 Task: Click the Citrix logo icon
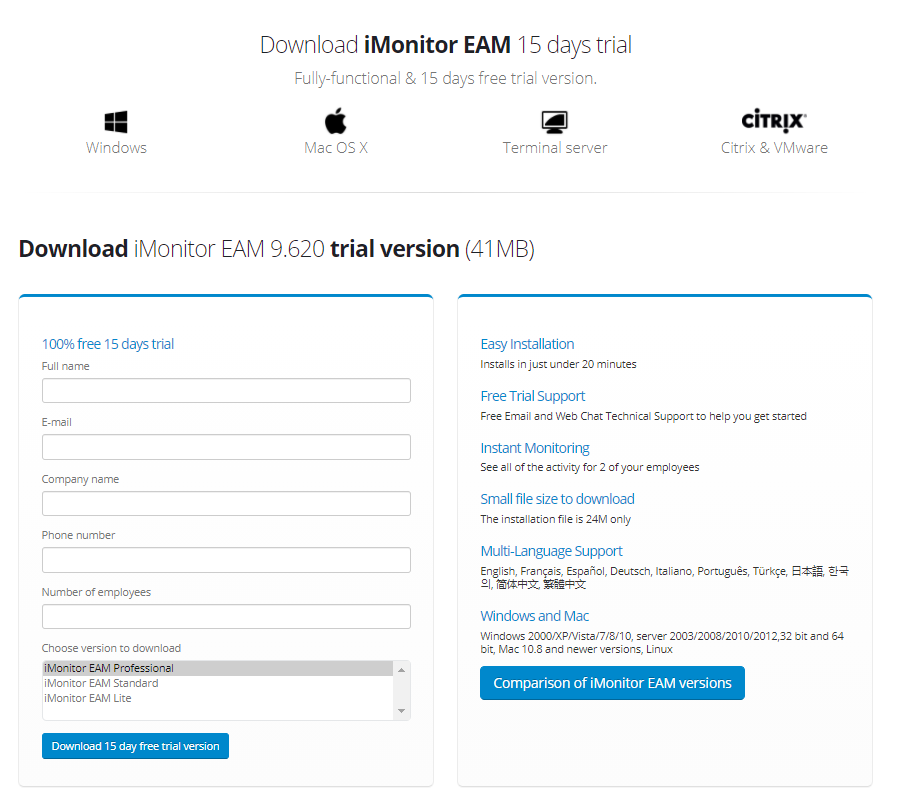tap(774, 121)
